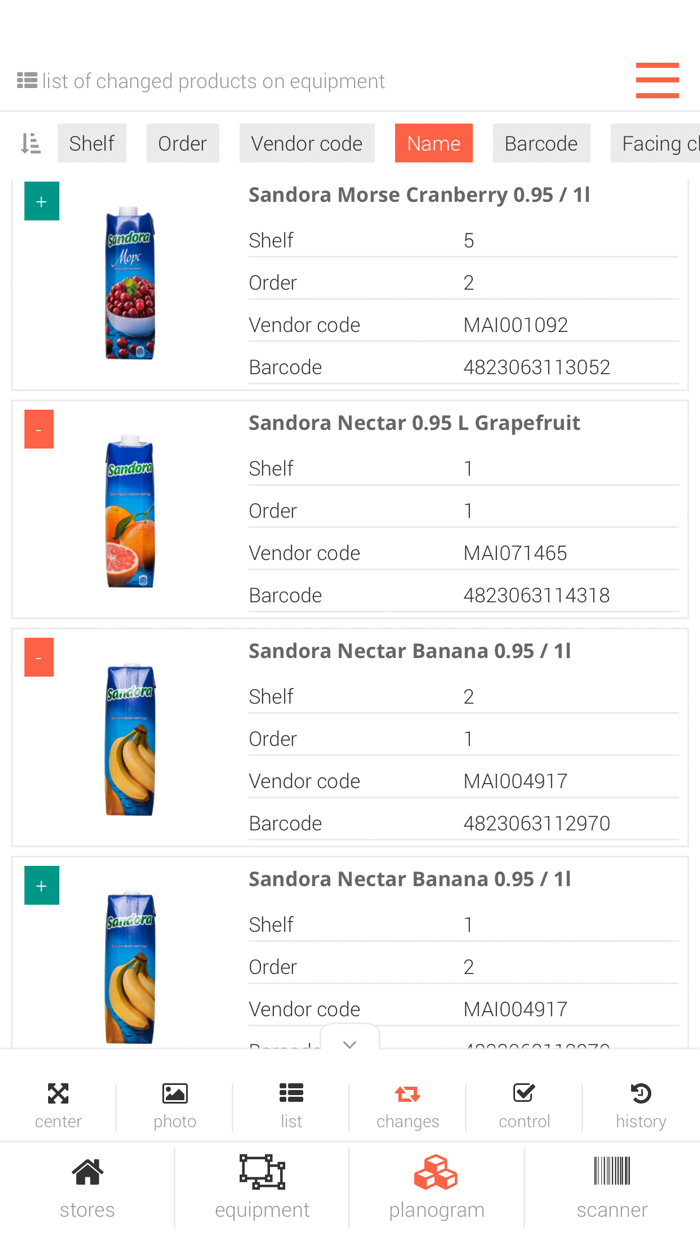Sort products by Shelf
Viewport: 700px width, 1244px height.
tap(92, 143)
